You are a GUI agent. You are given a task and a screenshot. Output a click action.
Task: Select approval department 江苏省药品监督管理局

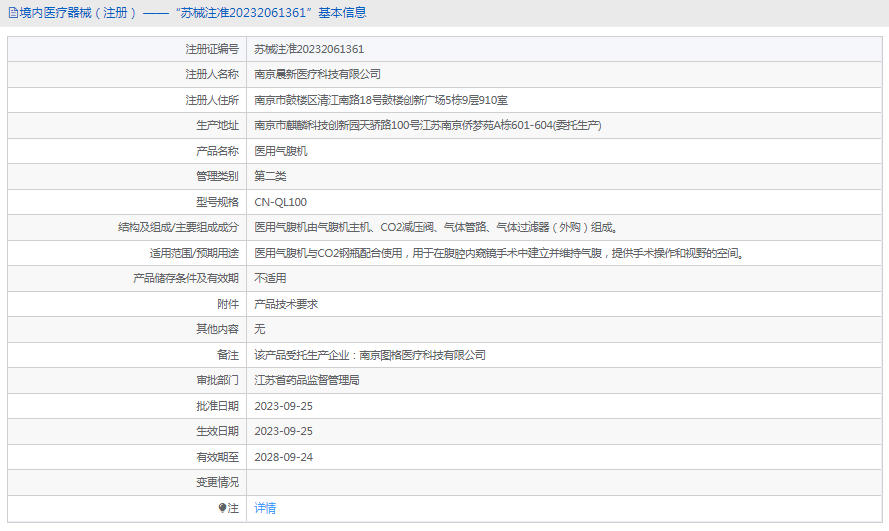click(x=307, y=380)
